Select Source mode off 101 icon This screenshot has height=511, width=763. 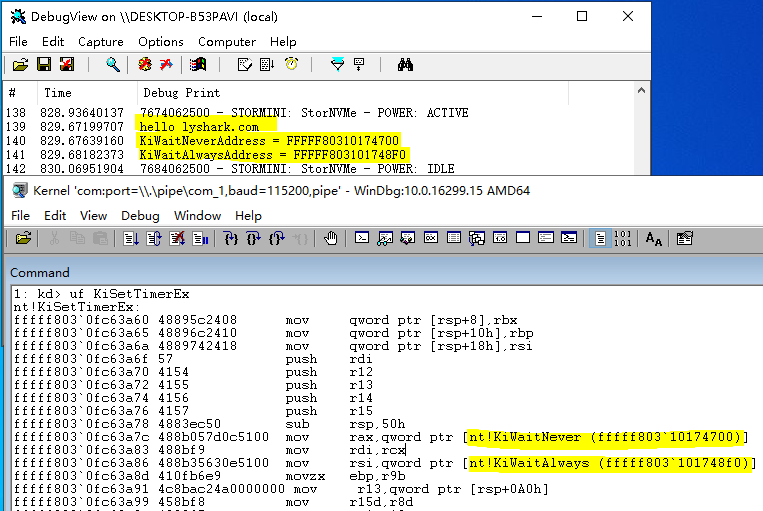coord(623,238)
